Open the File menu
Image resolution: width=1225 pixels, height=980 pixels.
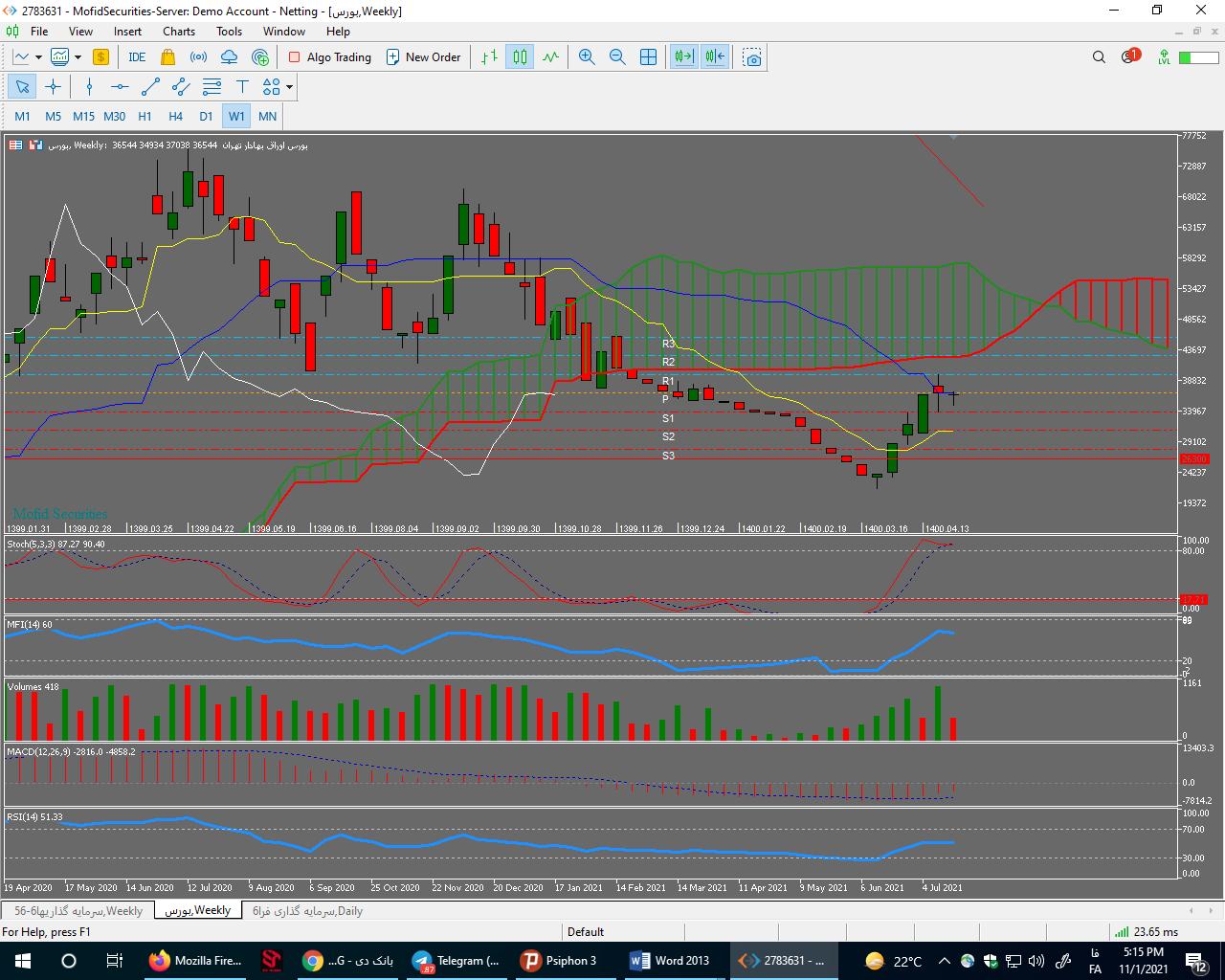[39, 32]
